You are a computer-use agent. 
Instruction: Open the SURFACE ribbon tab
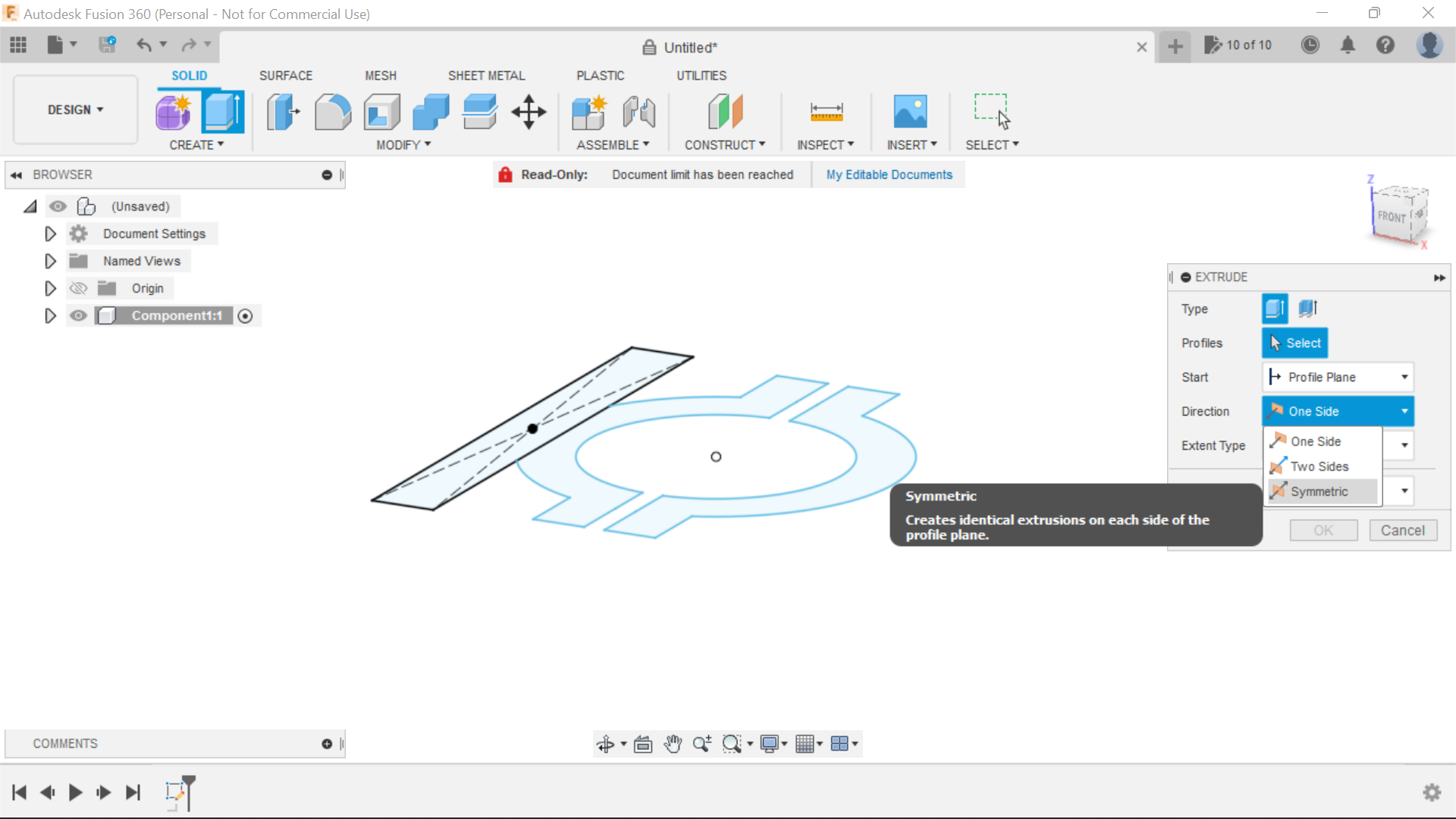pos(286,75)
